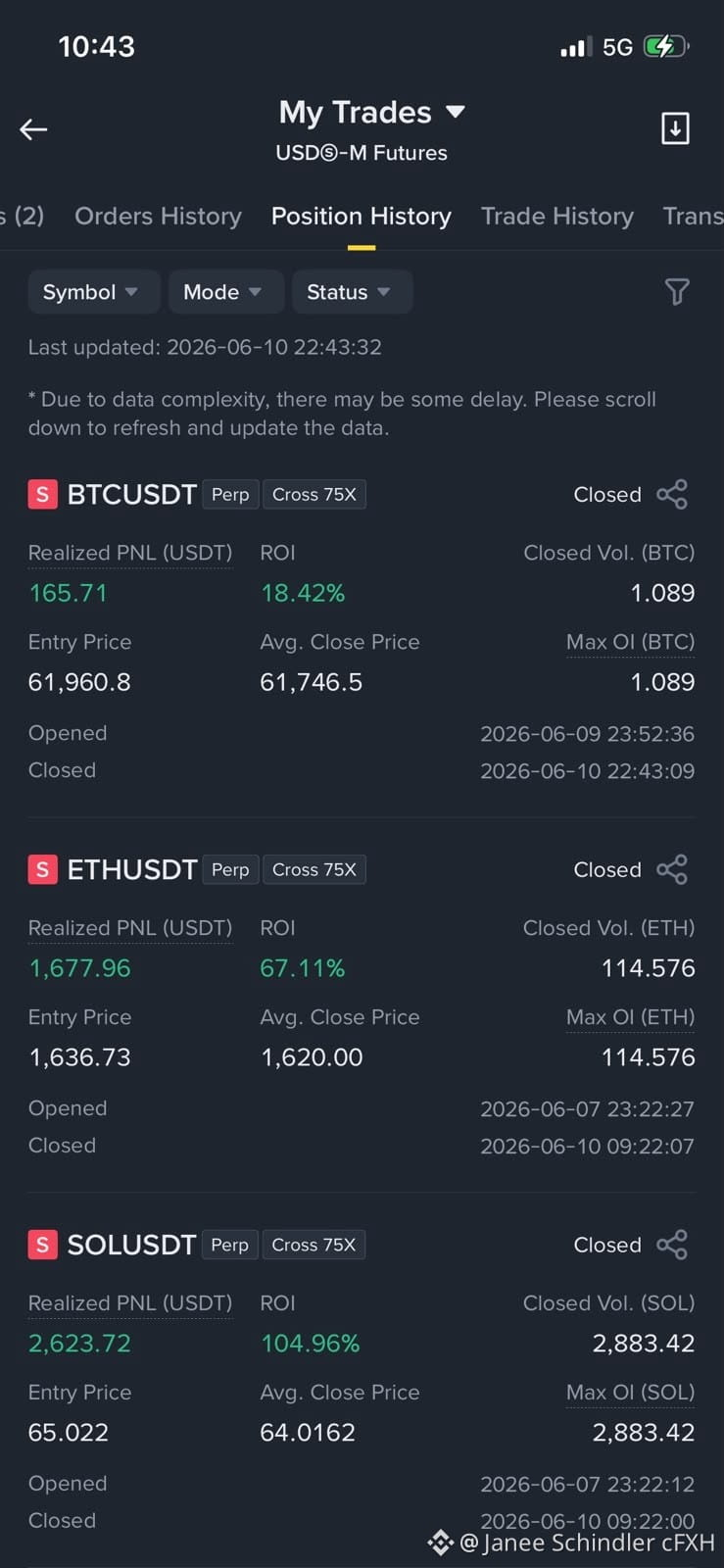This screenshot has width=724, height=1568.
Task: Expand the Status filter dropdown
Action: [x=353, y=292]
